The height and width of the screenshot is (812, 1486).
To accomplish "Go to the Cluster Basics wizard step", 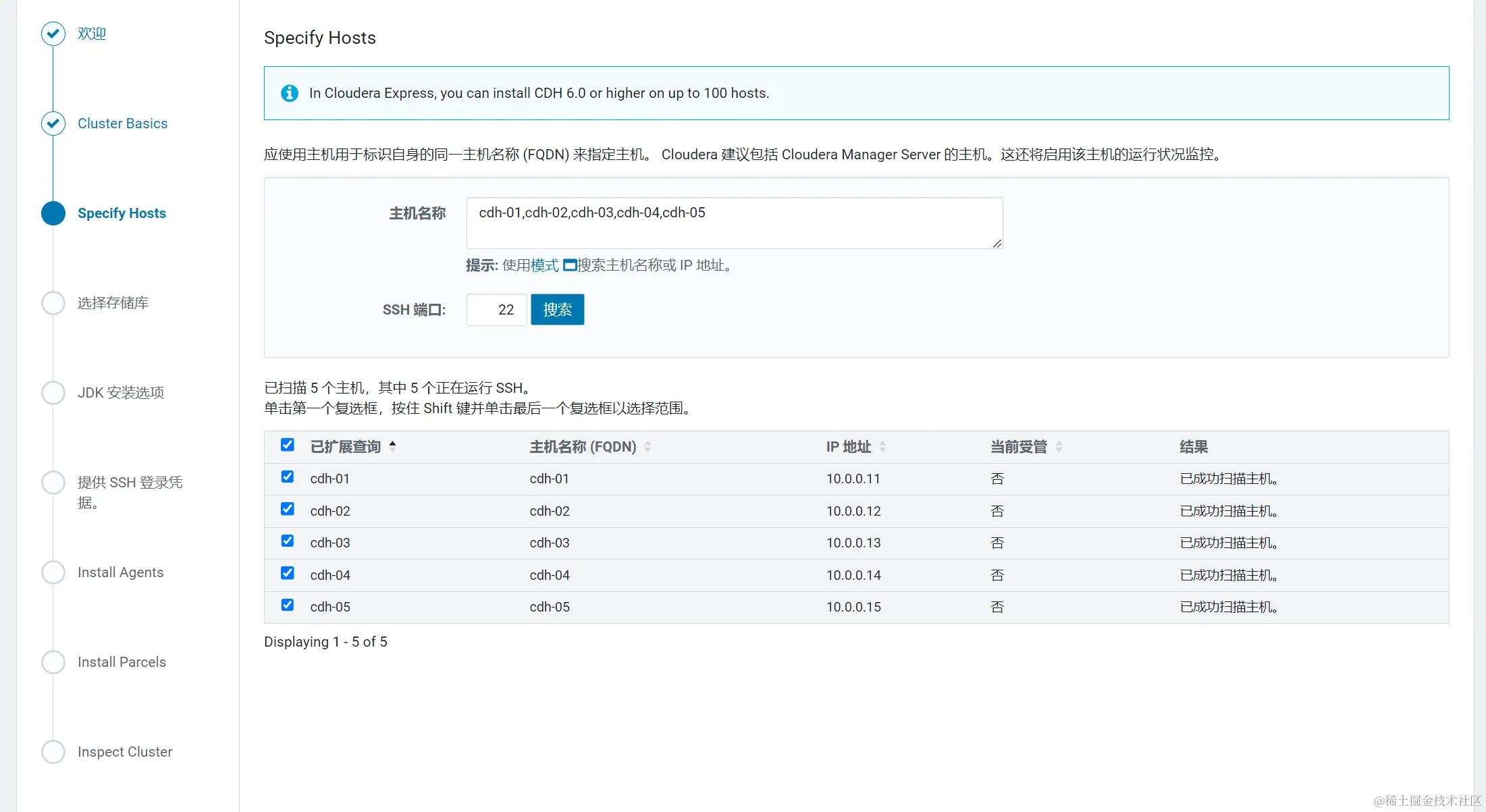I will (x=122, y=124).
